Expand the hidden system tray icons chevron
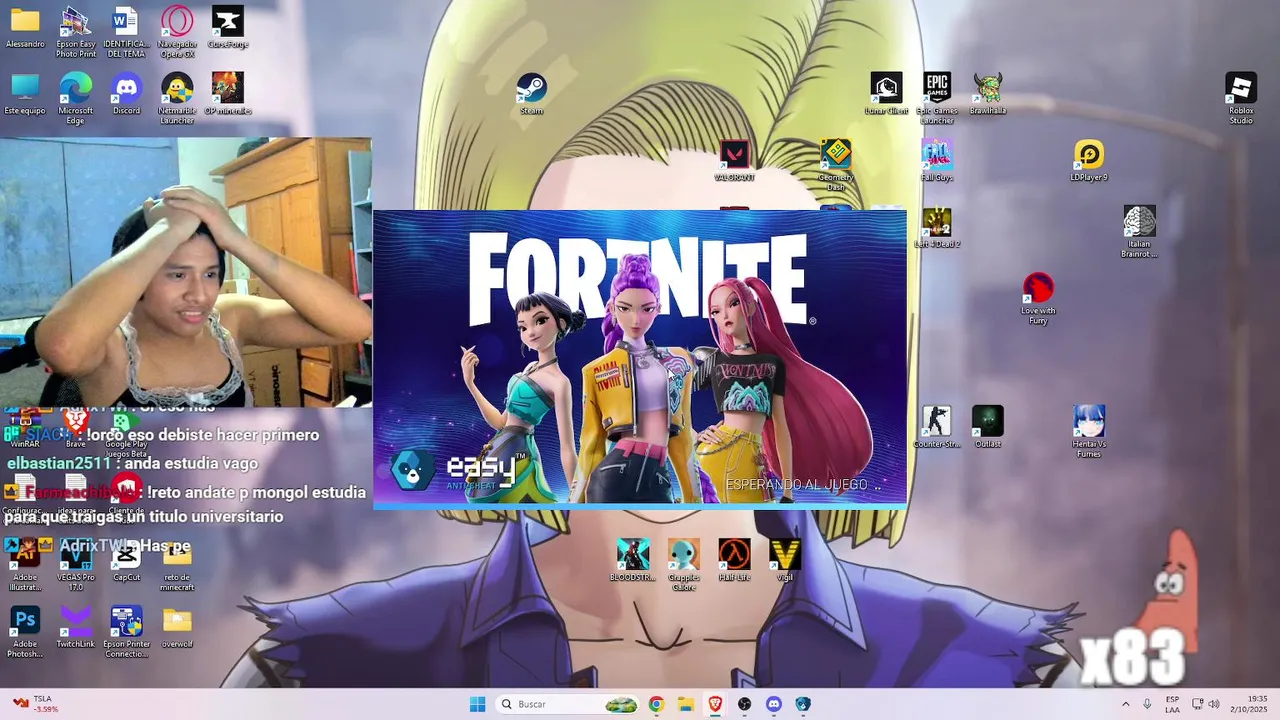Viewport: 1280px width, 720px height. tap(1125, 704)
